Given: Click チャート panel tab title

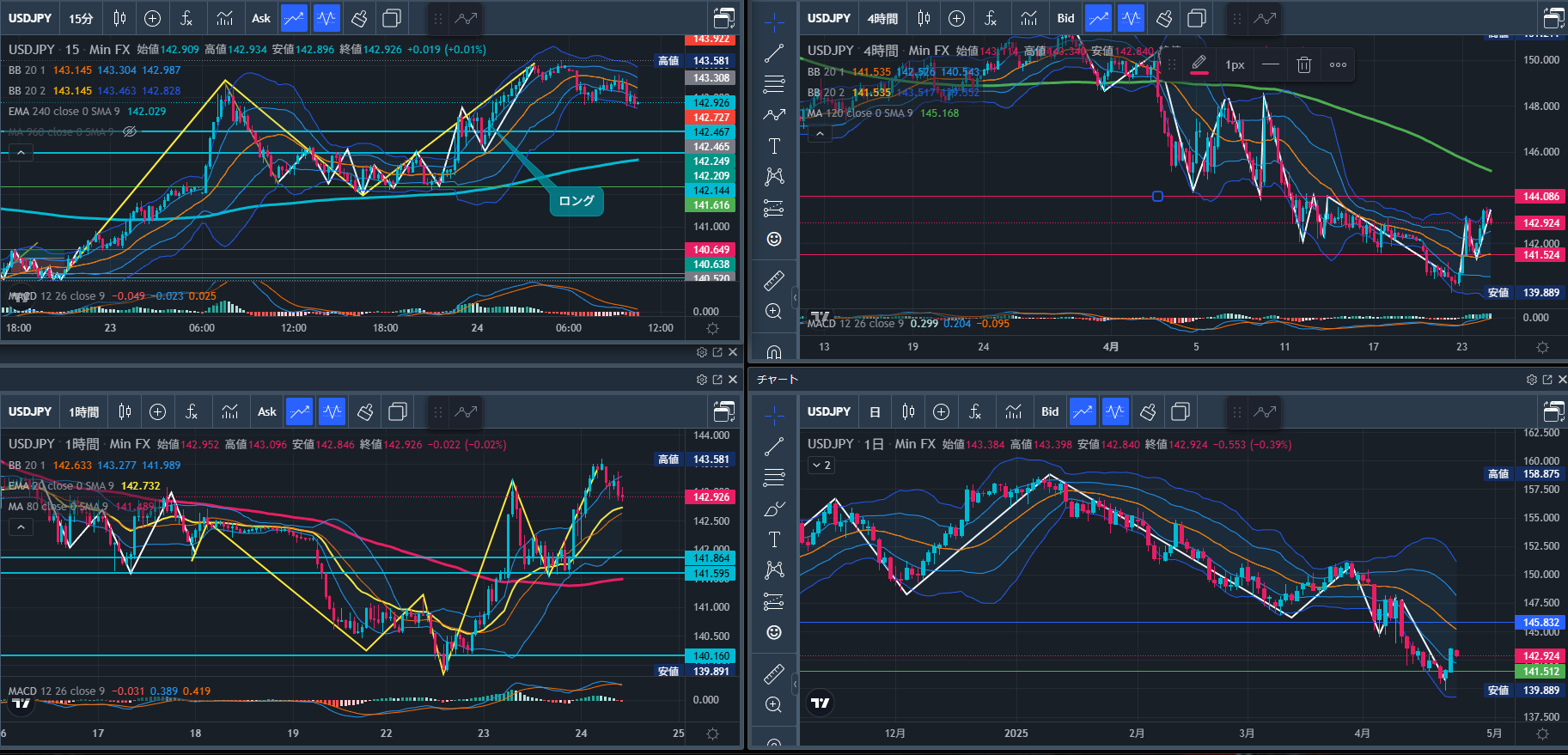Looking at the screenshot, I should (x=778, y=379).
